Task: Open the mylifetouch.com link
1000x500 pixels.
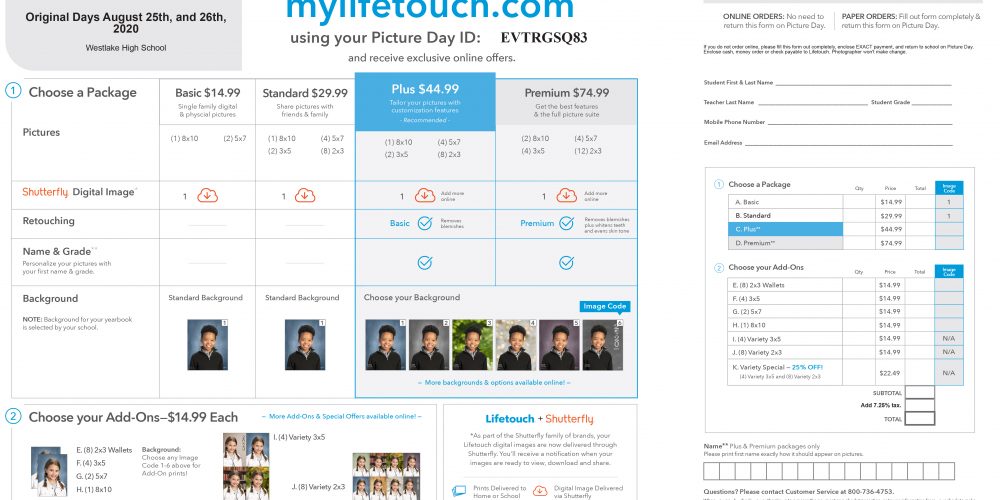Action: [430, 9]
